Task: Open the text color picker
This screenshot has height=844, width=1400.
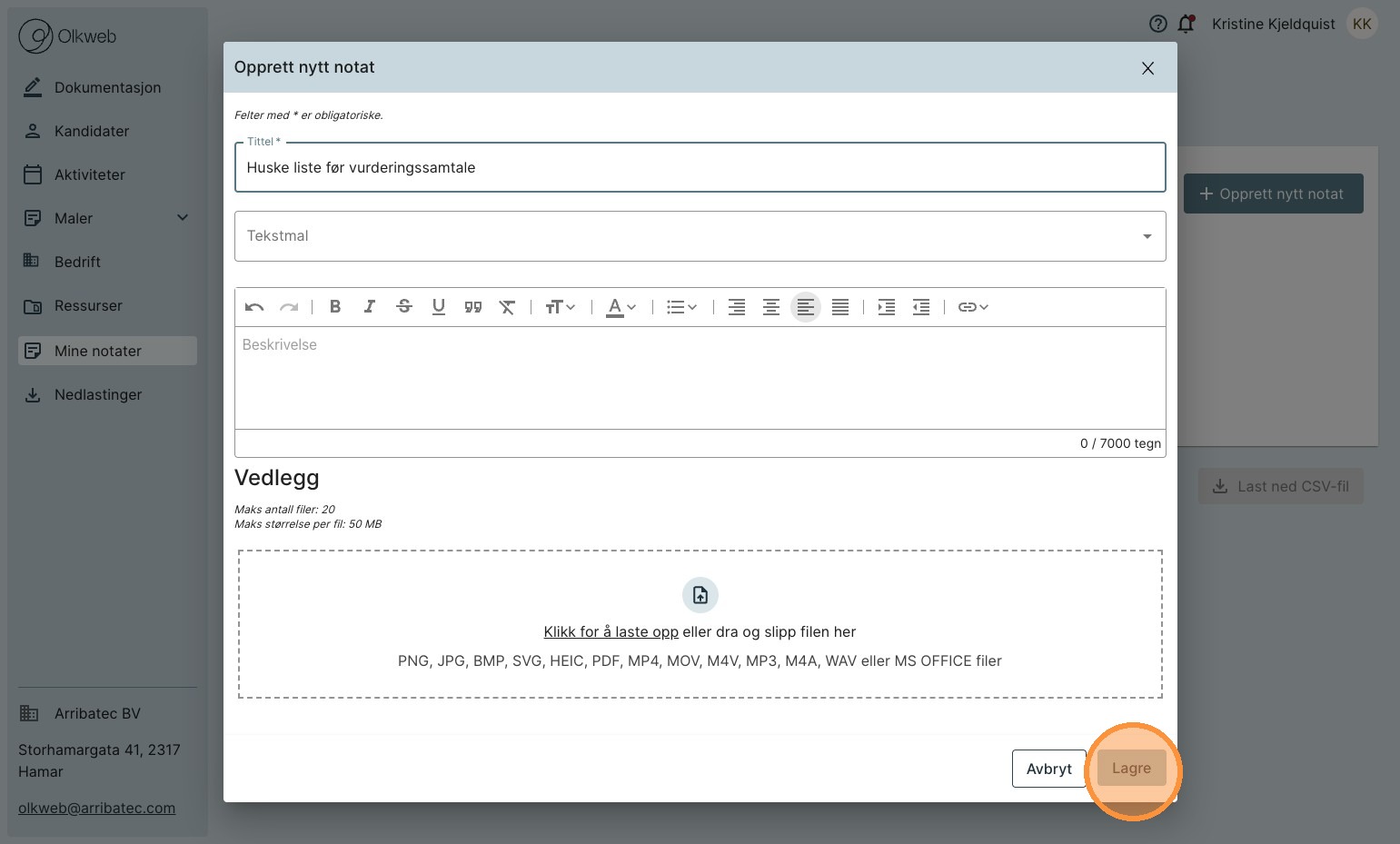Action: [621, 307]
